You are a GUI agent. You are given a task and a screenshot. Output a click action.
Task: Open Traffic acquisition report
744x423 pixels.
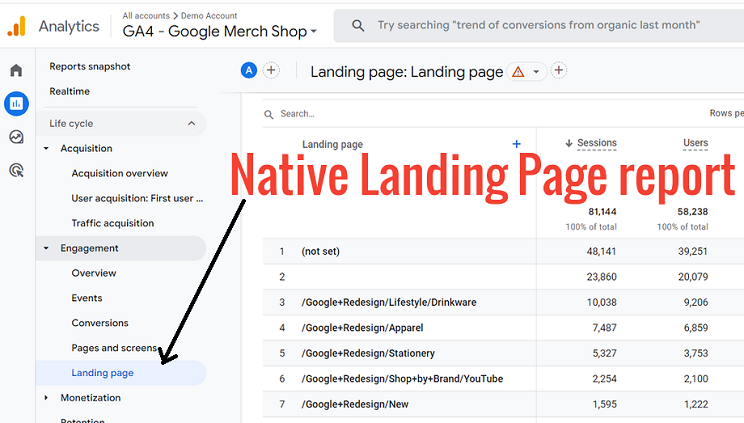pos(112,223)
